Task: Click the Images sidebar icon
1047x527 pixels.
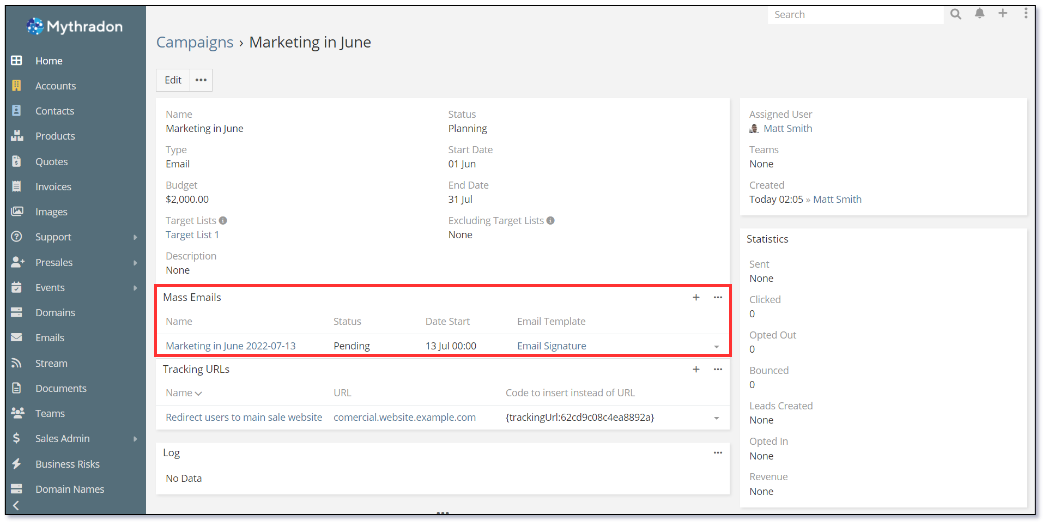Action: click(17, 212)
